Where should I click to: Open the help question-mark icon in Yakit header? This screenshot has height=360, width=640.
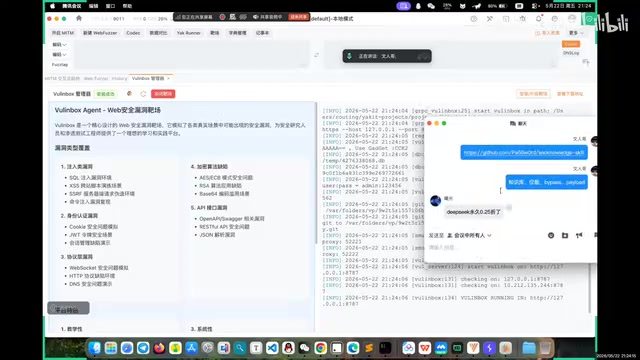pos(473,19)
